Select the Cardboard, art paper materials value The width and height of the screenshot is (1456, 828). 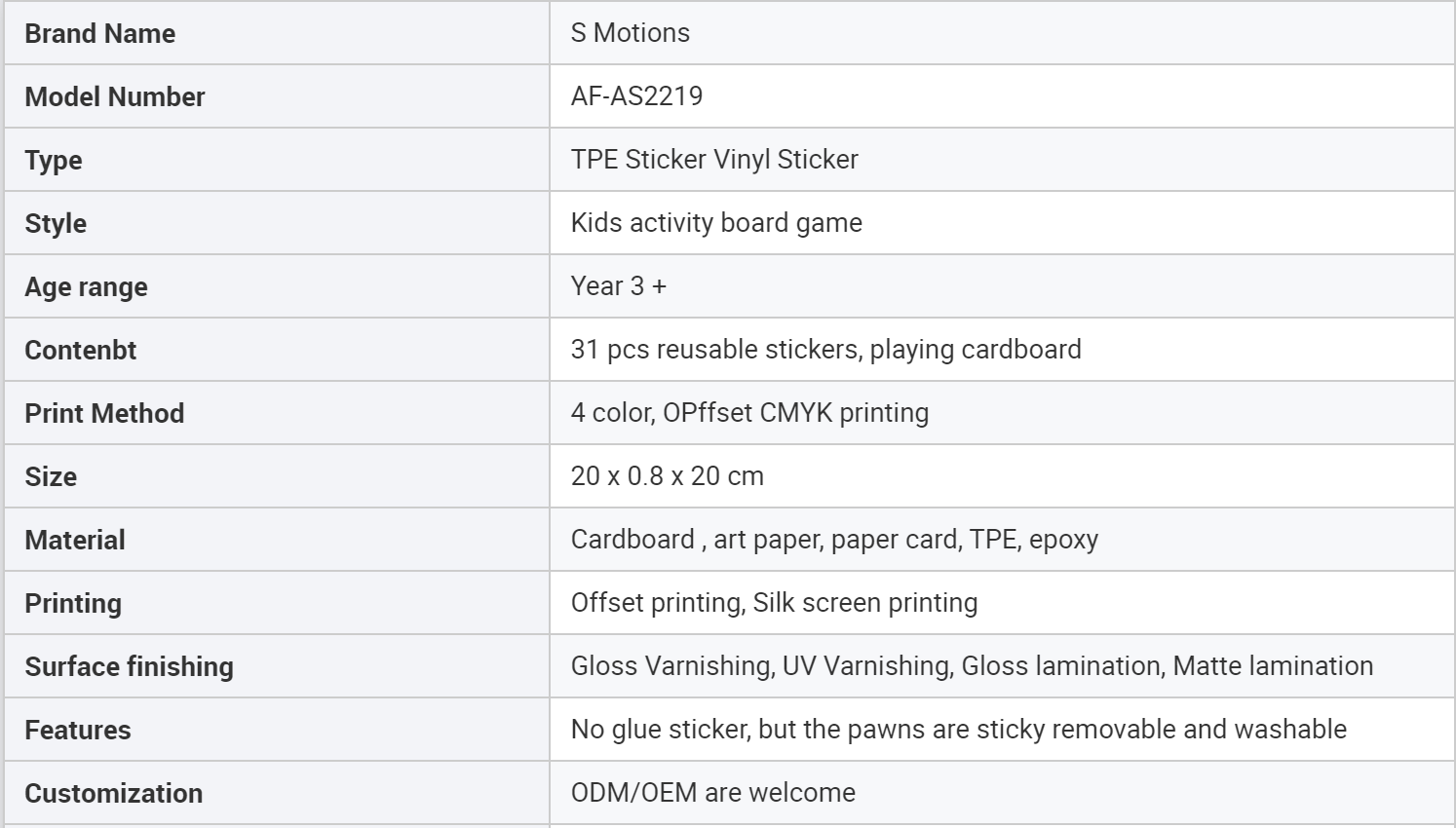834,539
